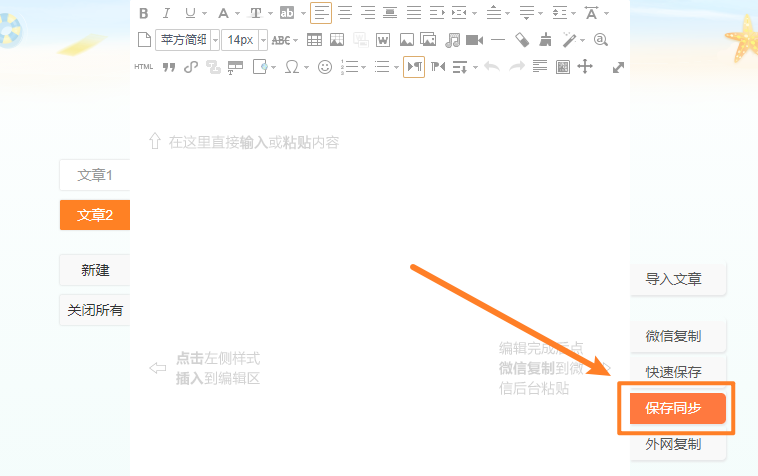The width and height of the screenshot is (758, 476).
Task: Toggle italic formatting
Action: point(166,13)
